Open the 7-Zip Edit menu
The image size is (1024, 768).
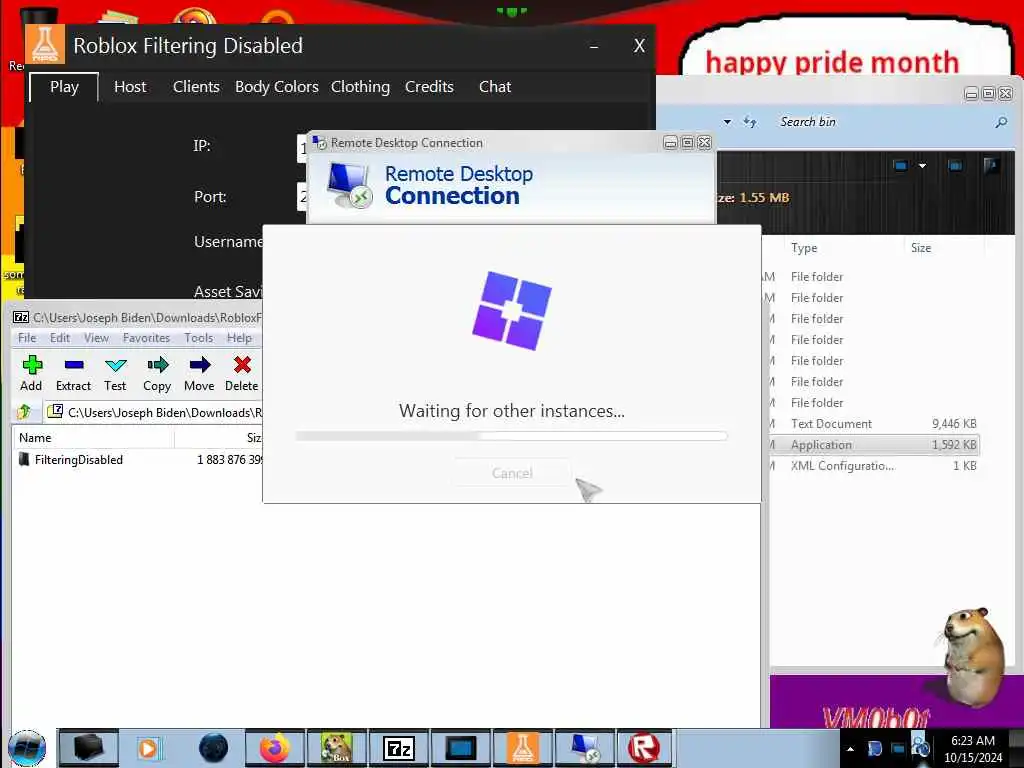pos(59,338)
